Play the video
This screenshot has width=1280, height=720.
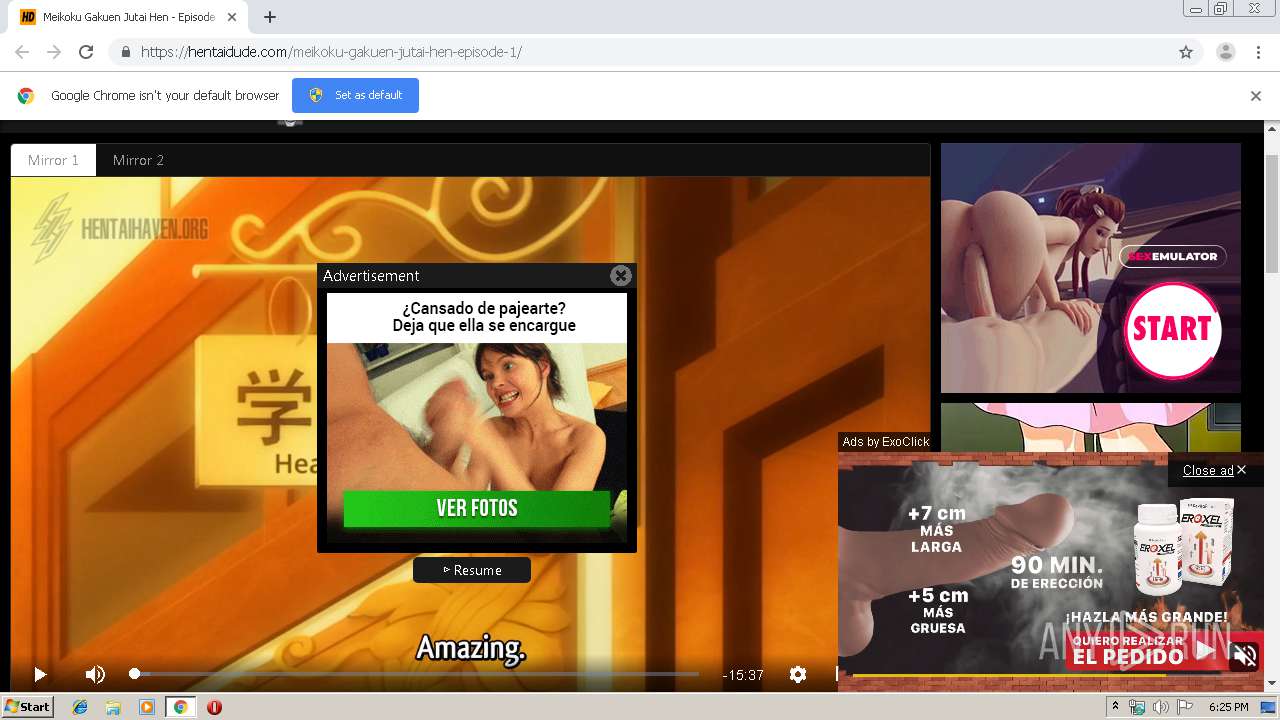pyautogui.click(x=40, y=675)
